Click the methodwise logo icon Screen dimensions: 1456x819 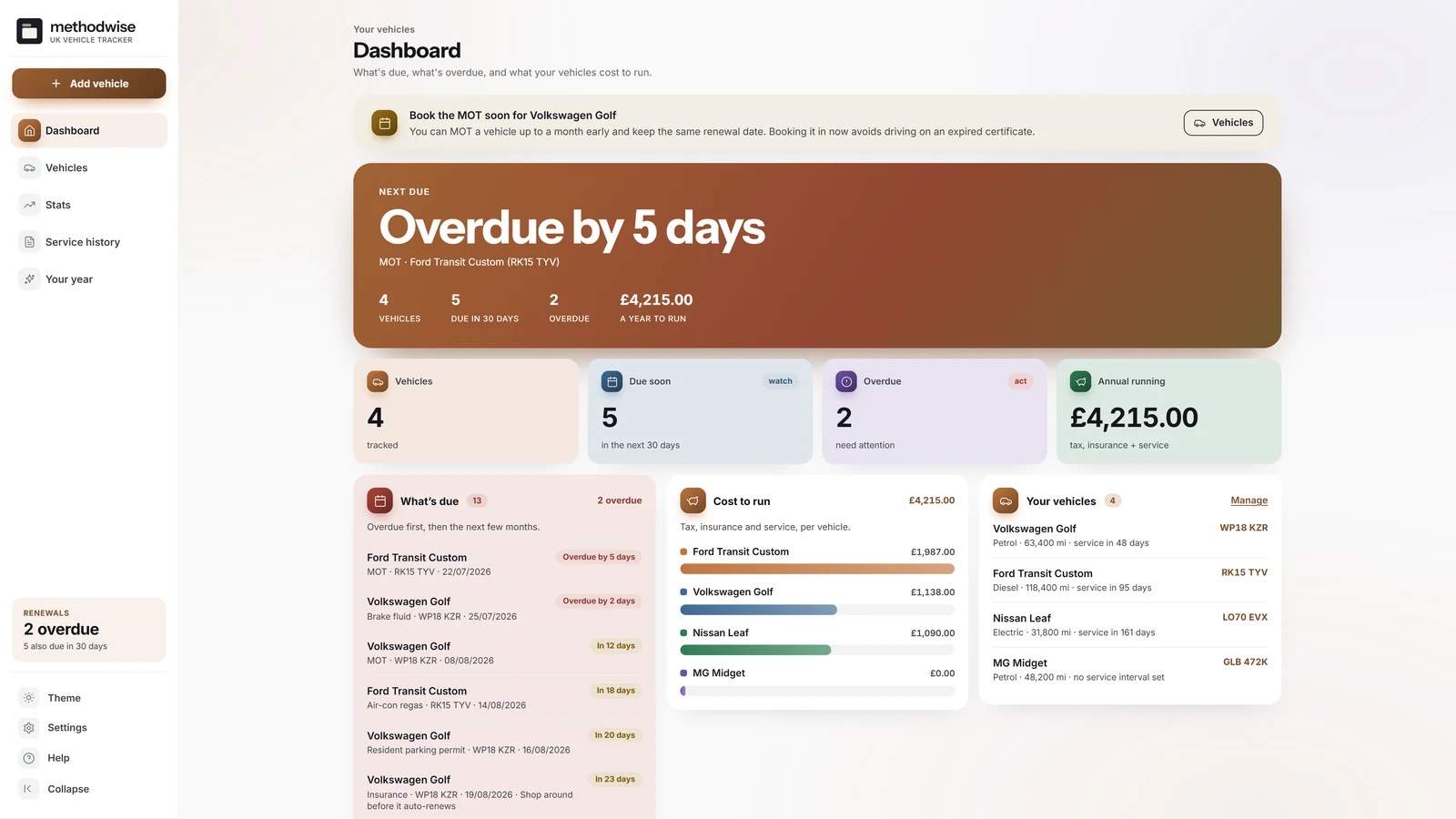tap(29, 31)
